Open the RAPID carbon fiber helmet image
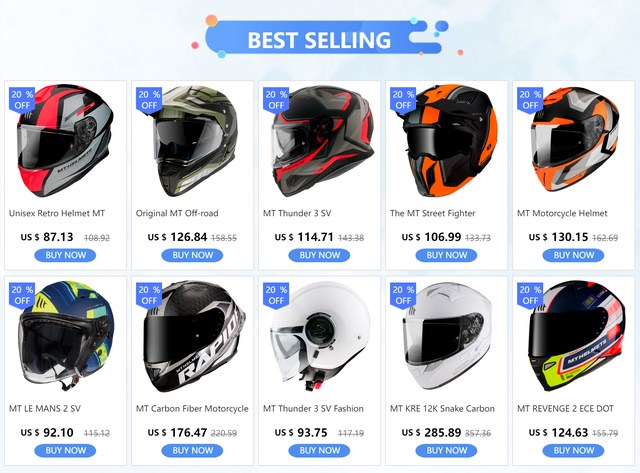The height and width of the screenshot is (473, 640). pos(193,336)
